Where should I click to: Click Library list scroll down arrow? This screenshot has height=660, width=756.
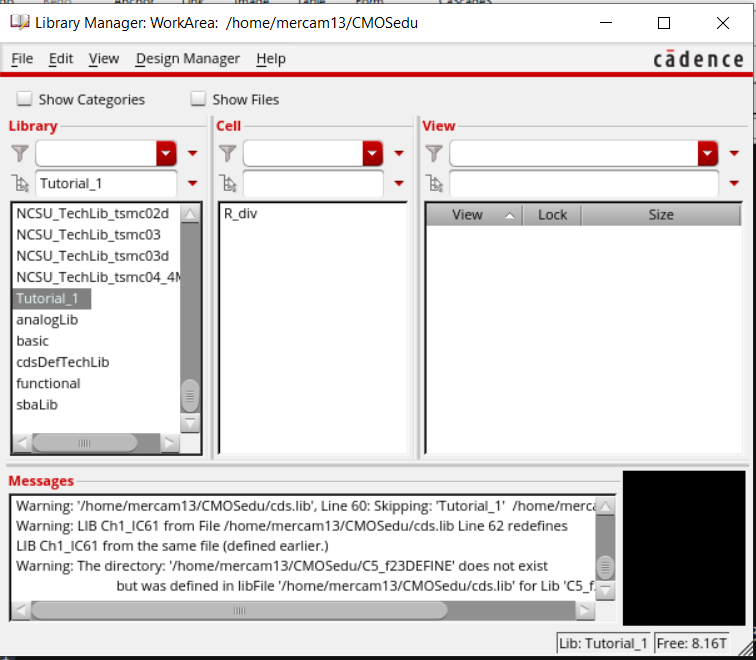point(190,423)
